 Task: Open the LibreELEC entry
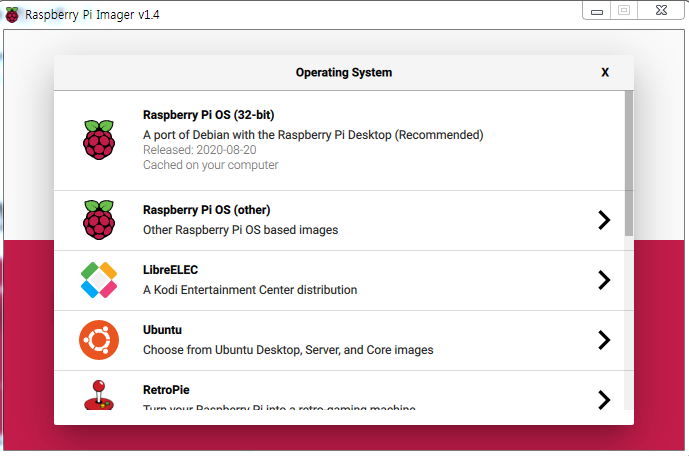[339, 281]
